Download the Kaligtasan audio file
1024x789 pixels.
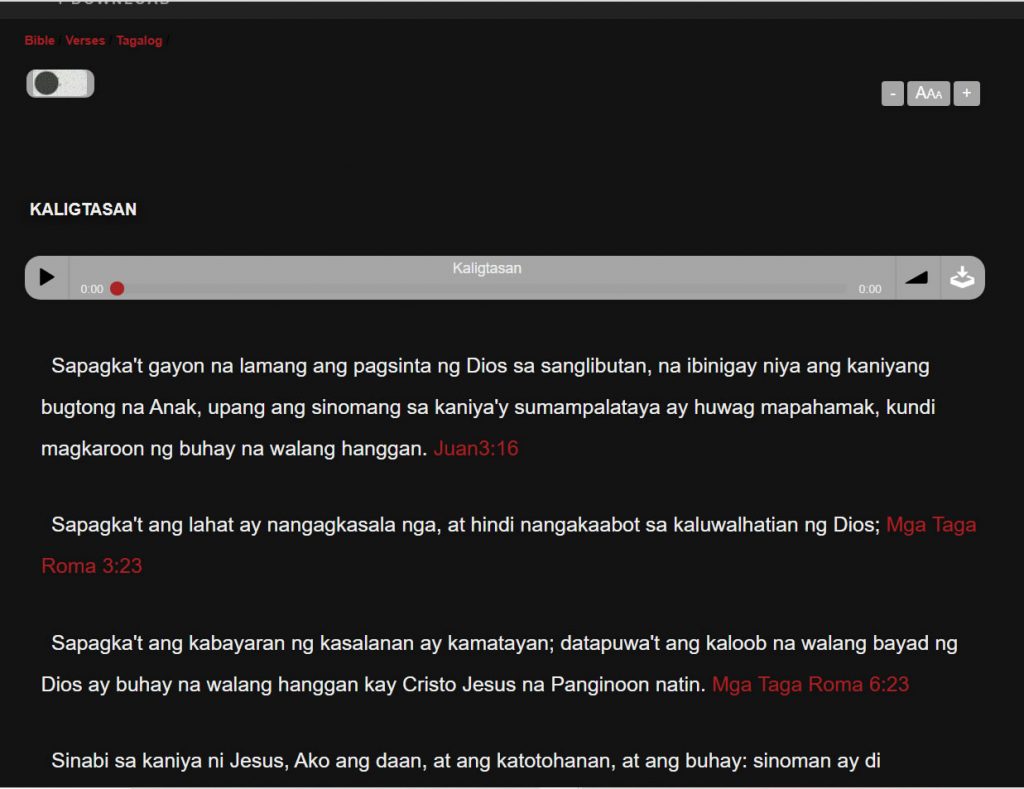tap(962, 278)
